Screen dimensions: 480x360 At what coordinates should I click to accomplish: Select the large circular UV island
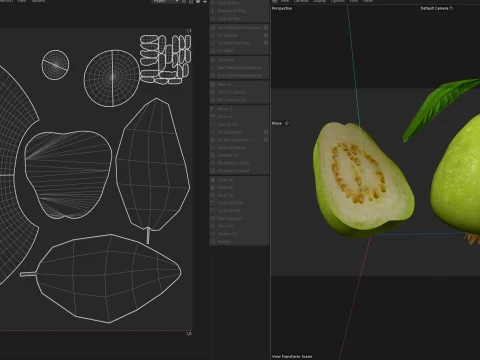(112, 78)
